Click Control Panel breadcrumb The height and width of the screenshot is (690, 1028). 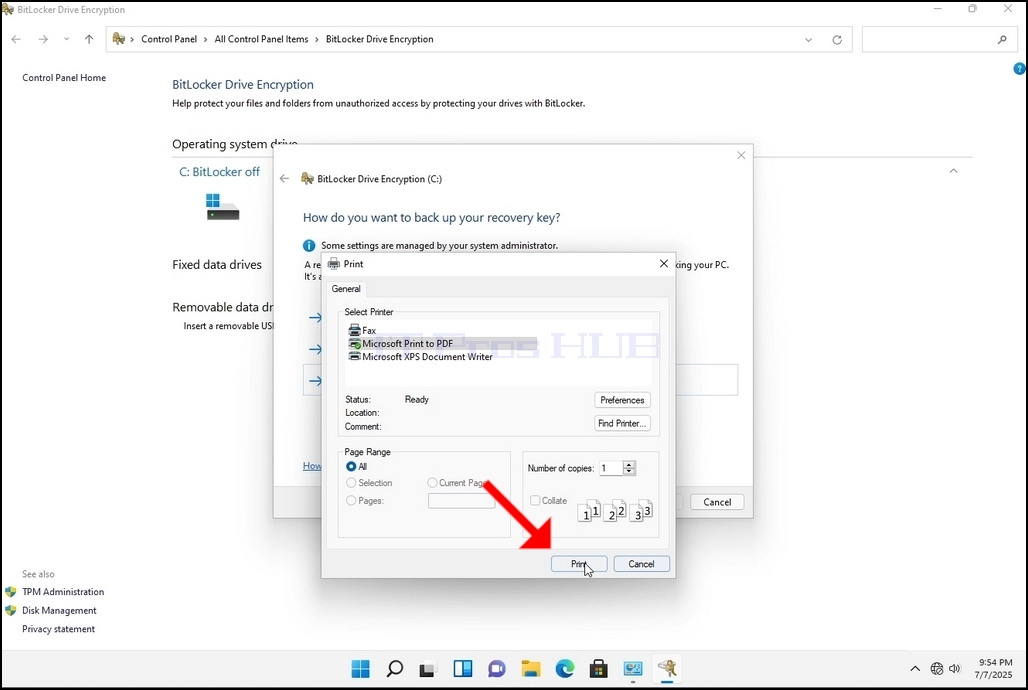coord(169,39)
